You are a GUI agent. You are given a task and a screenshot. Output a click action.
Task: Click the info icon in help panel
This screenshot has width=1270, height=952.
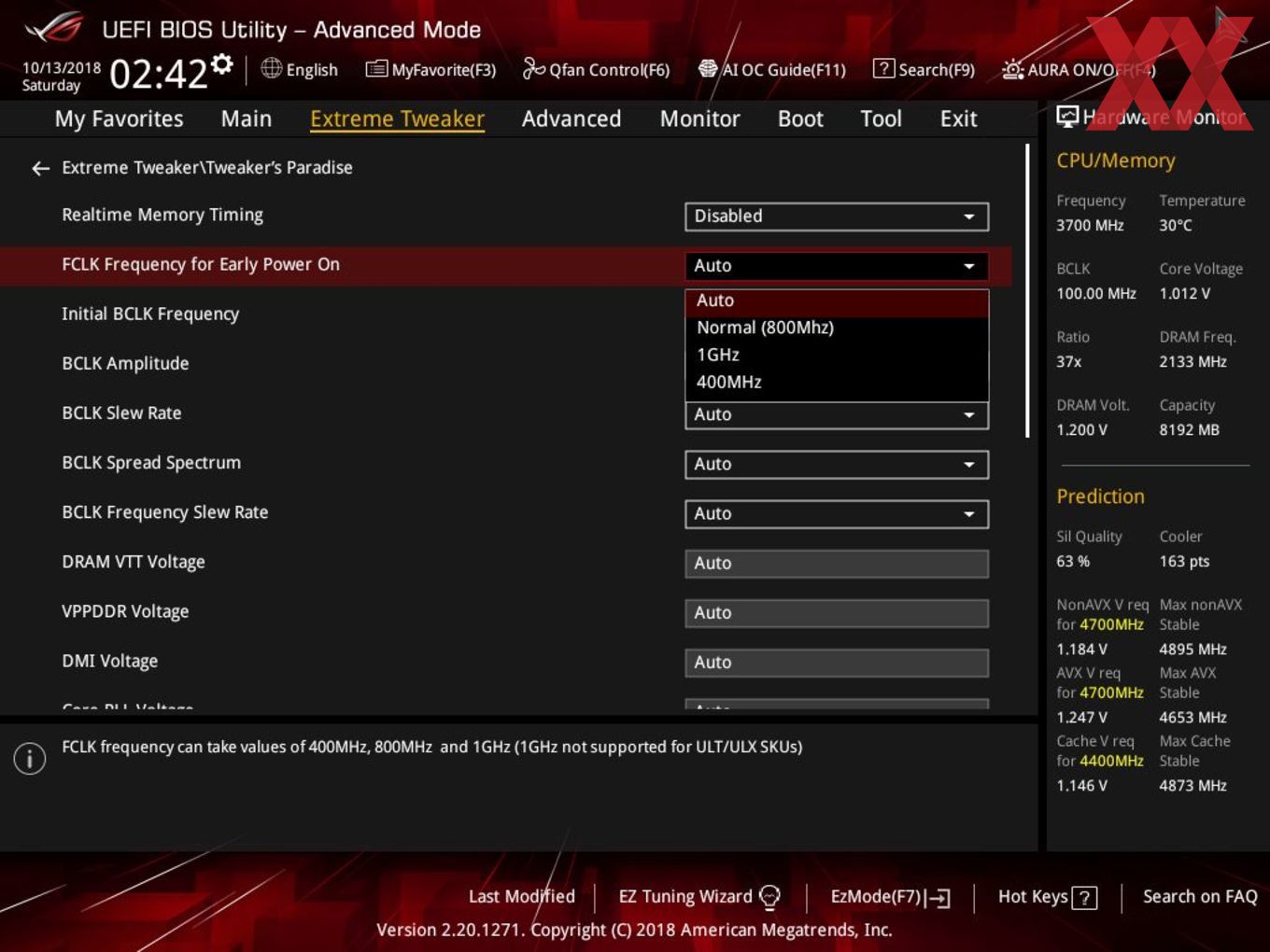click(x=30, y=758)
